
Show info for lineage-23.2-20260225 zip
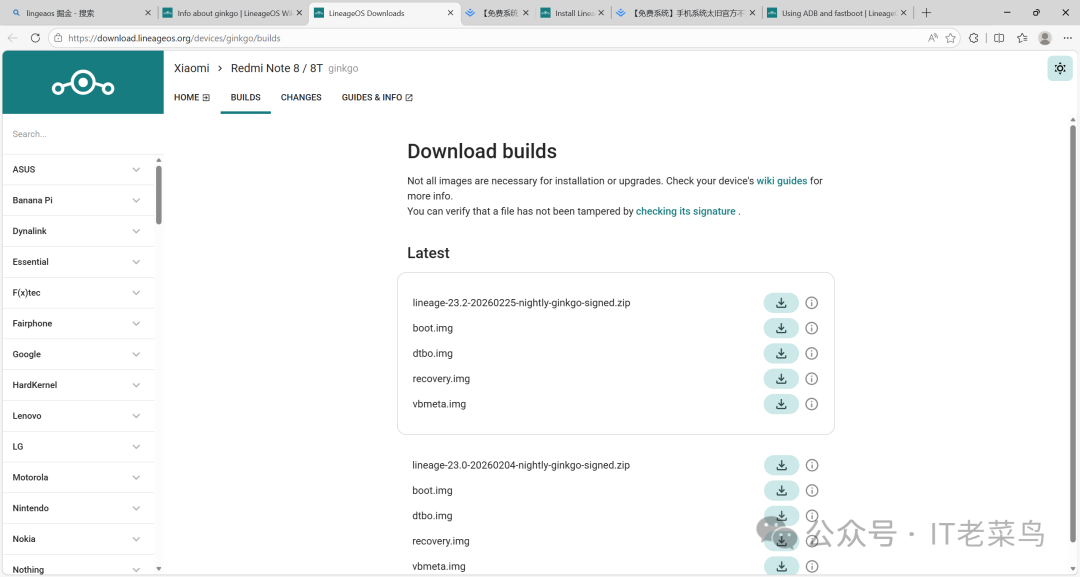click(x=812, y=303)
